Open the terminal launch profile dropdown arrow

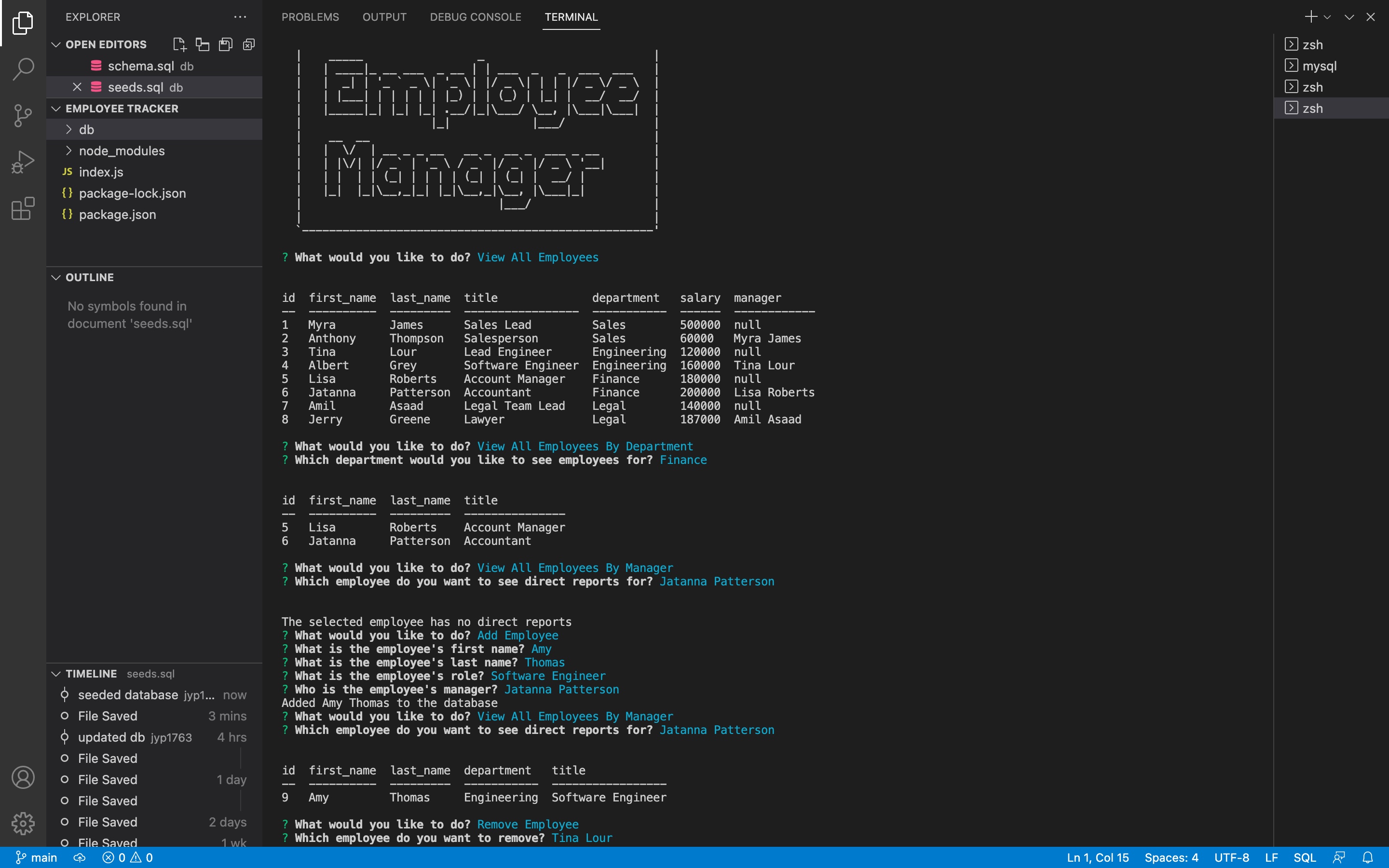(x=1329, y=17)
